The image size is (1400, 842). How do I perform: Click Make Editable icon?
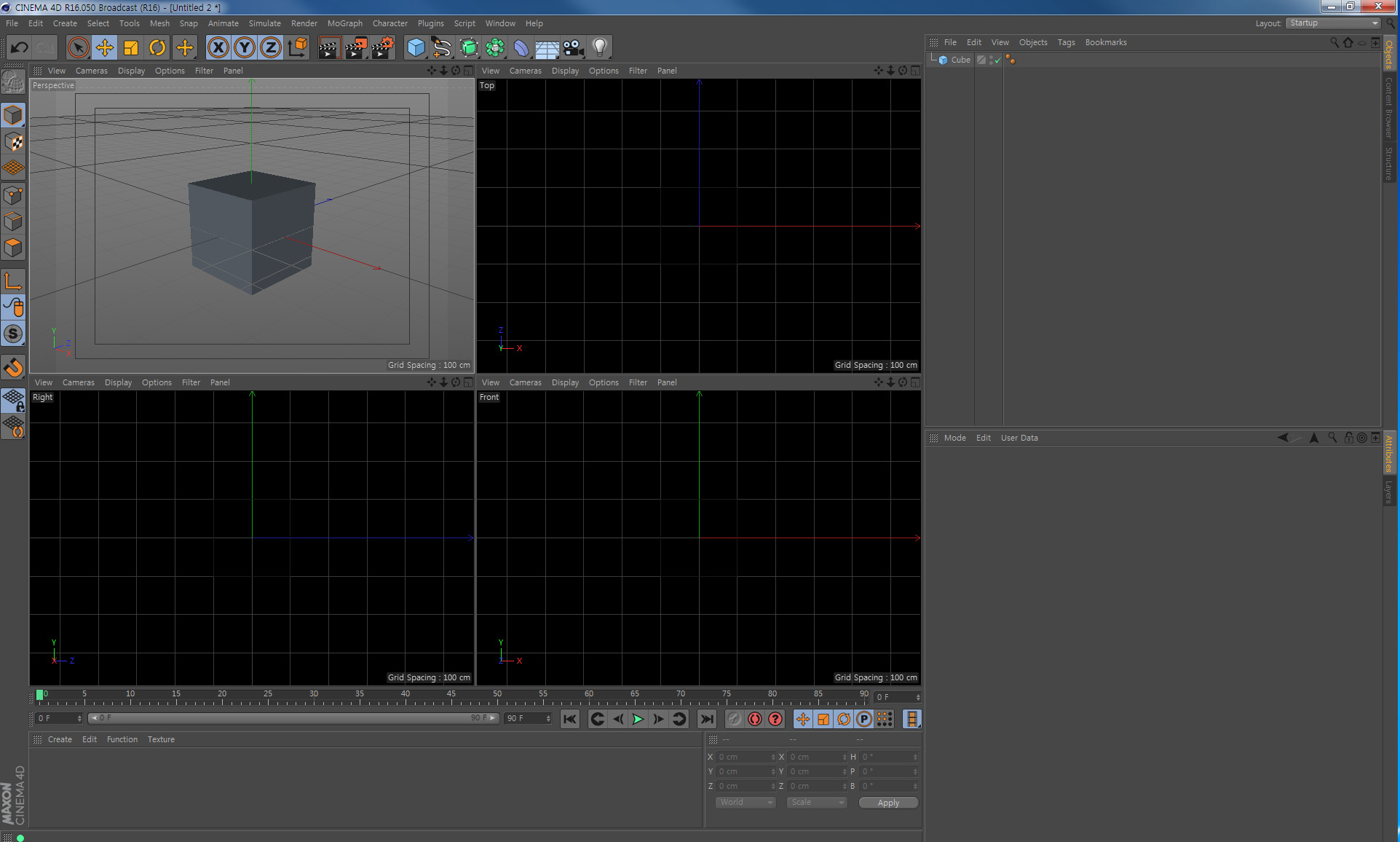[x=13, y=81]
